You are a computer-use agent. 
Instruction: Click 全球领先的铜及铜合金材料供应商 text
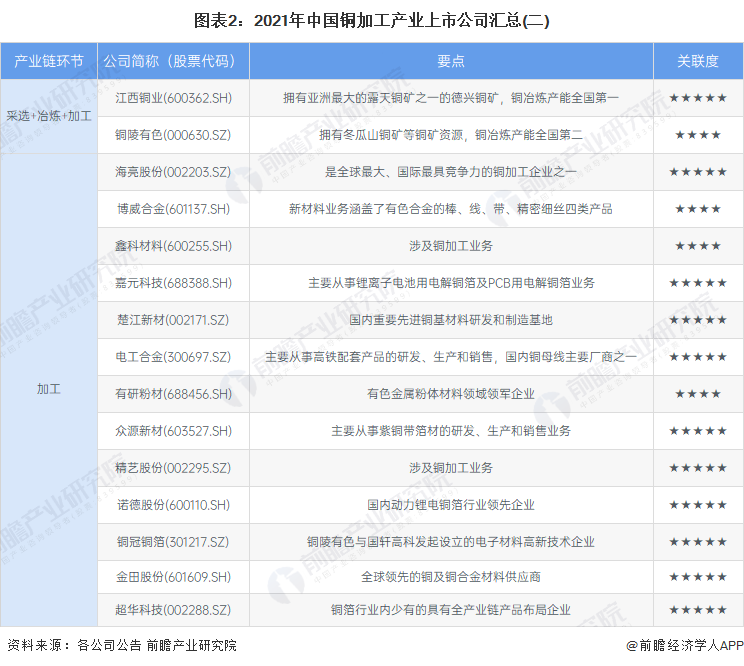pos(451,577)
